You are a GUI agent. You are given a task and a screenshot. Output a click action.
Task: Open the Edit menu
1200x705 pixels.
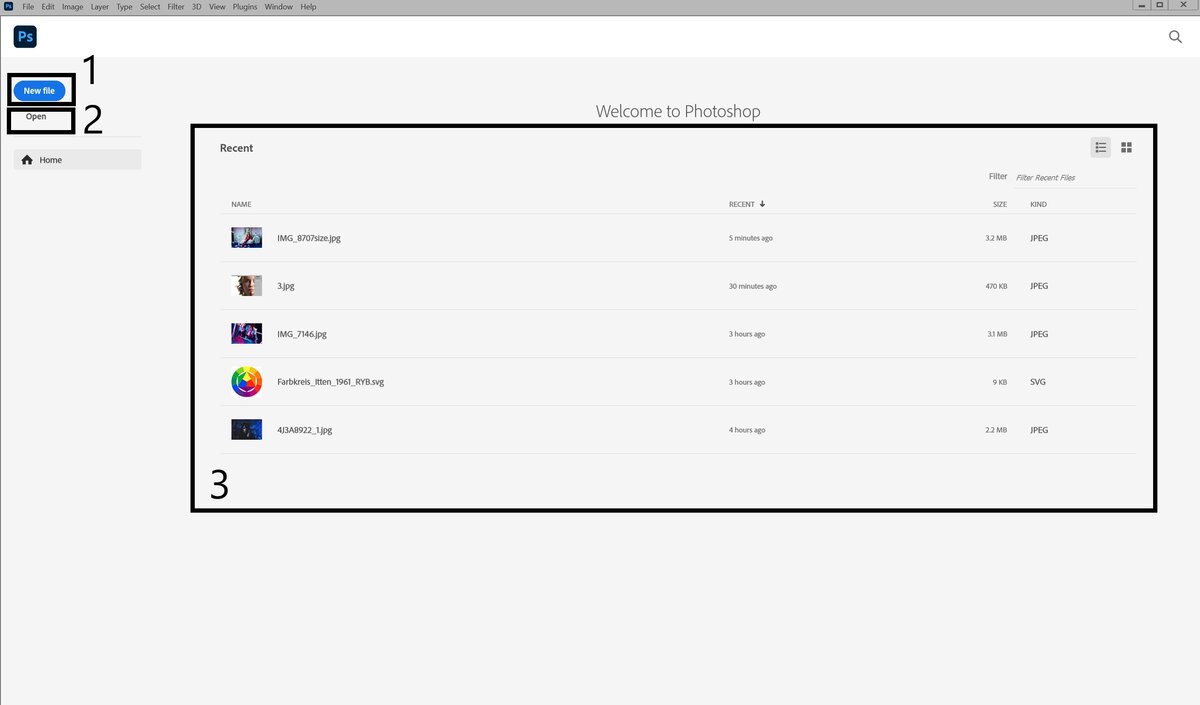[48, 7]
